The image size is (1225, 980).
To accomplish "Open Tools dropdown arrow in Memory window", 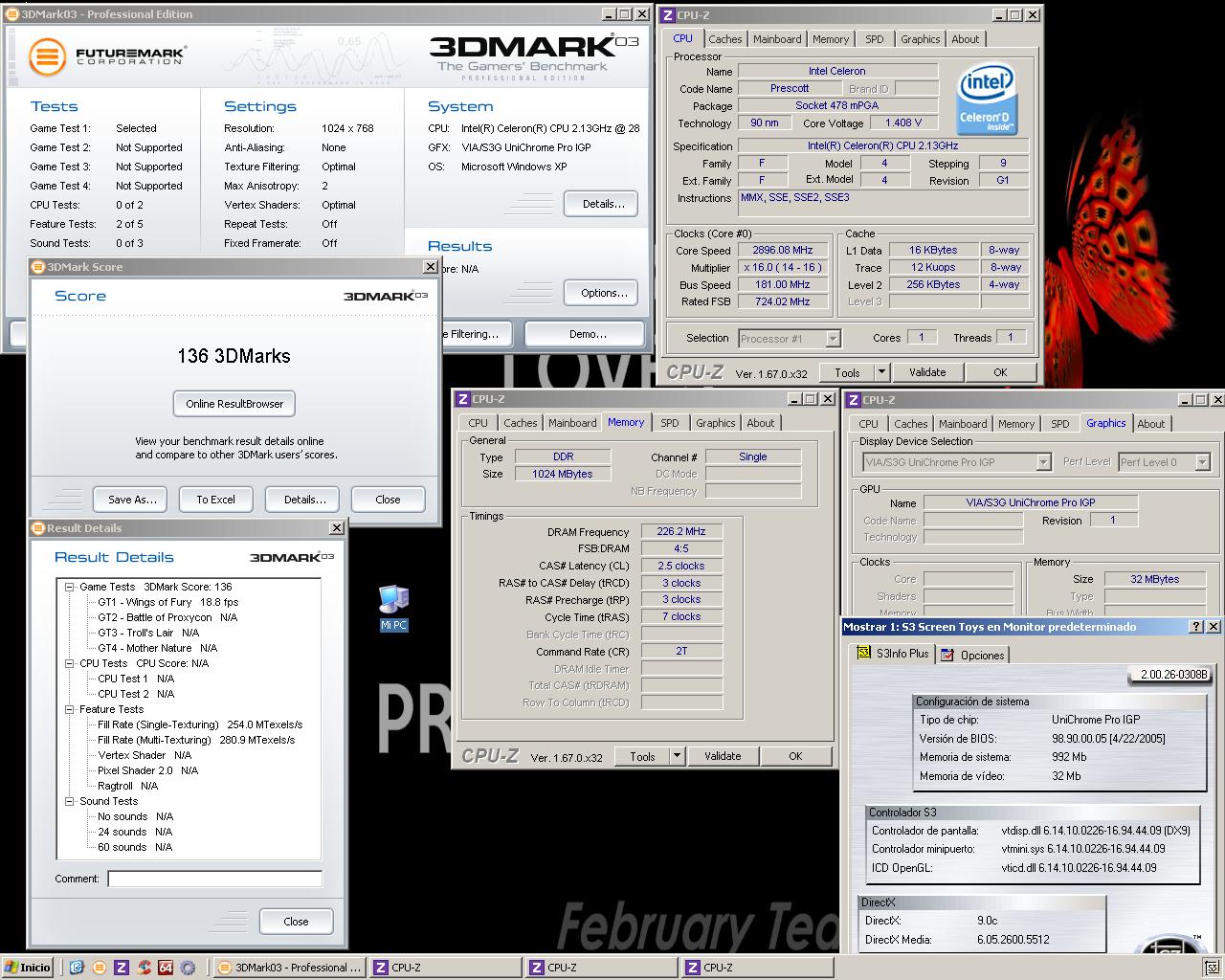I will coord(677,756).
